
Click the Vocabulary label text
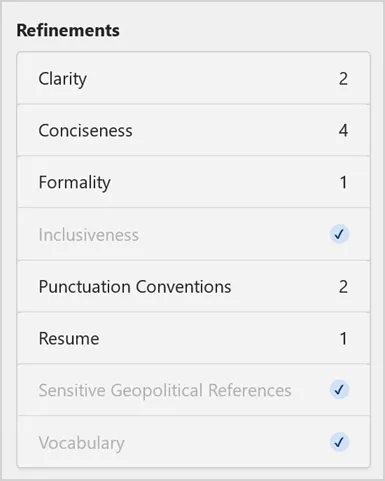82,443
